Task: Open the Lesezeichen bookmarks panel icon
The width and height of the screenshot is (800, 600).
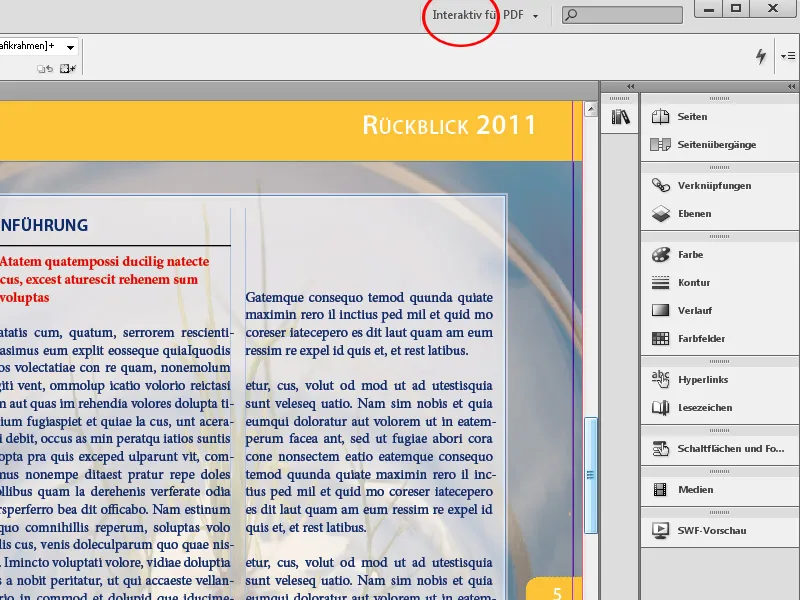Action: pyautogui.click(x=661, y=408)
